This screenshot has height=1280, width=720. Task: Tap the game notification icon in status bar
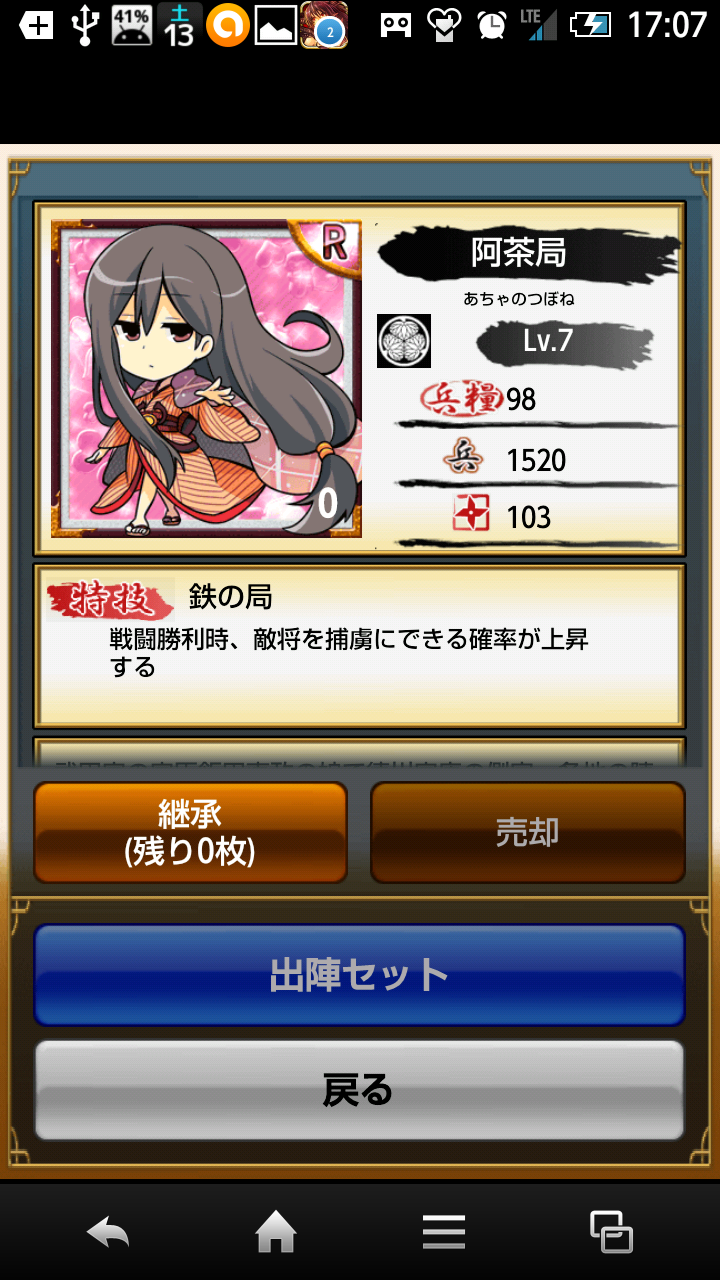(x=324, y=24)
